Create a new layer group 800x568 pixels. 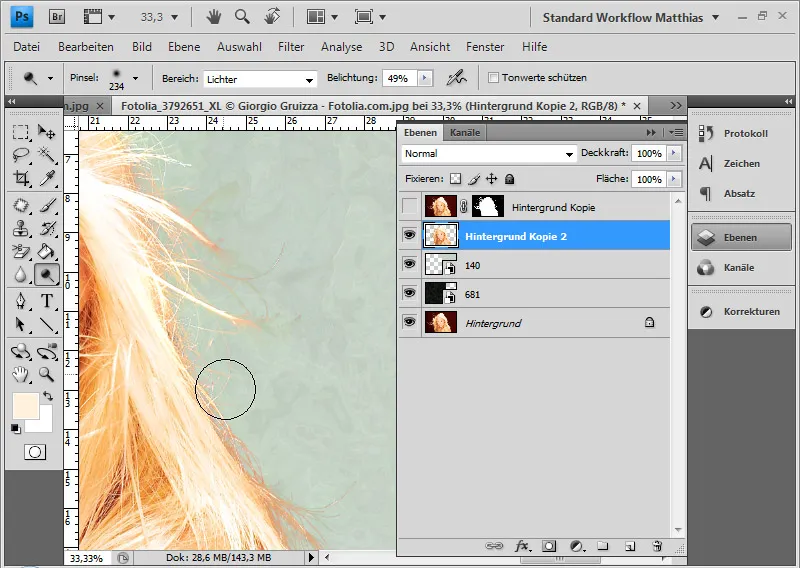pyautogui.click(x=603, y=547)
